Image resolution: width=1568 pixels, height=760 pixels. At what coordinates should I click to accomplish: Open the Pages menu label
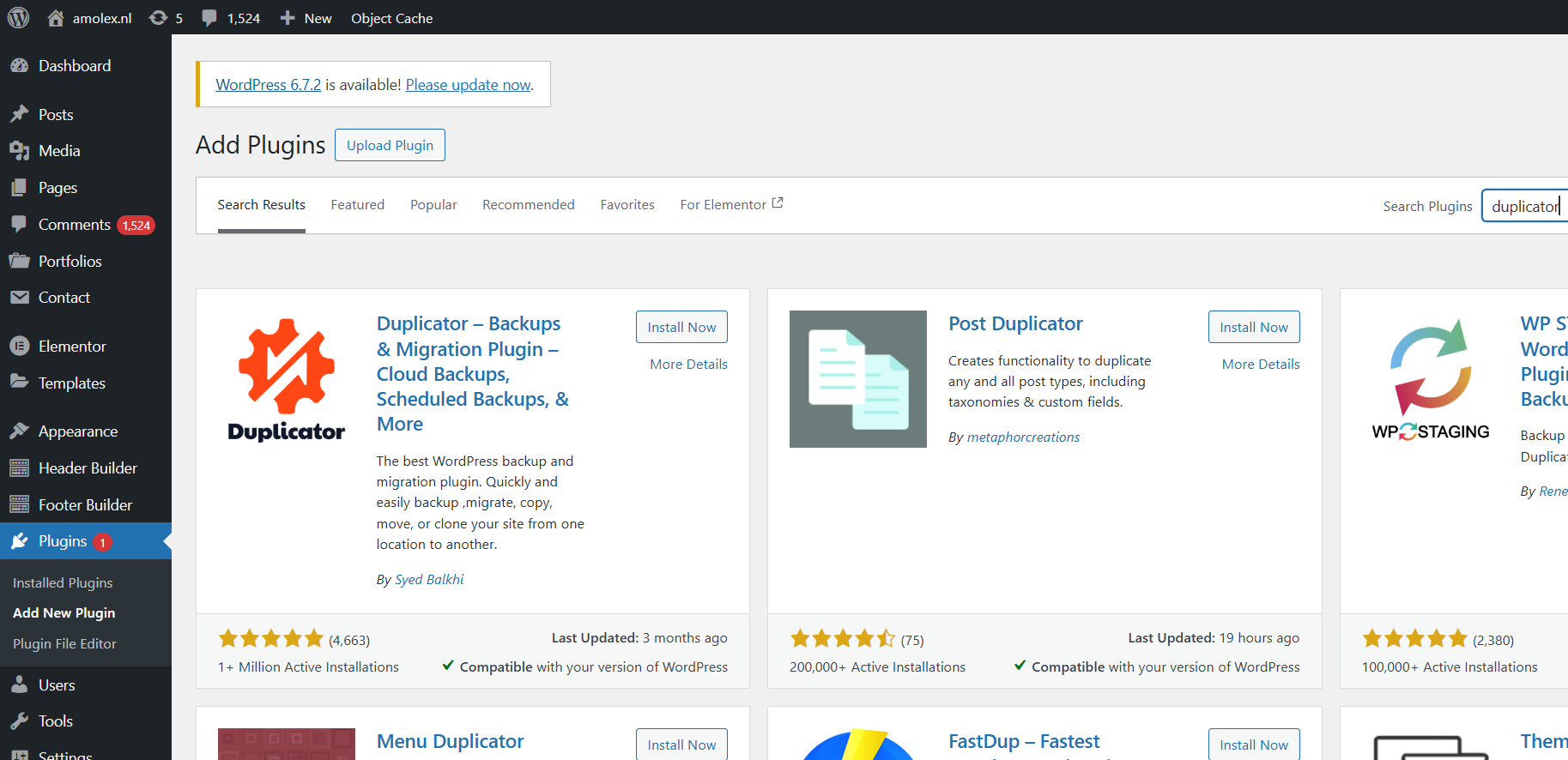click(x=58, y=188)
